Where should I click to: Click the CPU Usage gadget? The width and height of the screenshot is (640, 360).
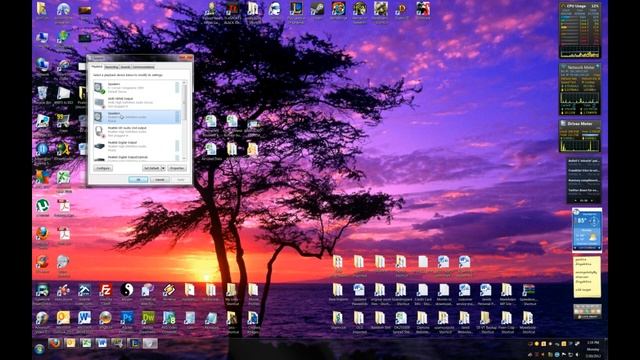pos(580,31)
